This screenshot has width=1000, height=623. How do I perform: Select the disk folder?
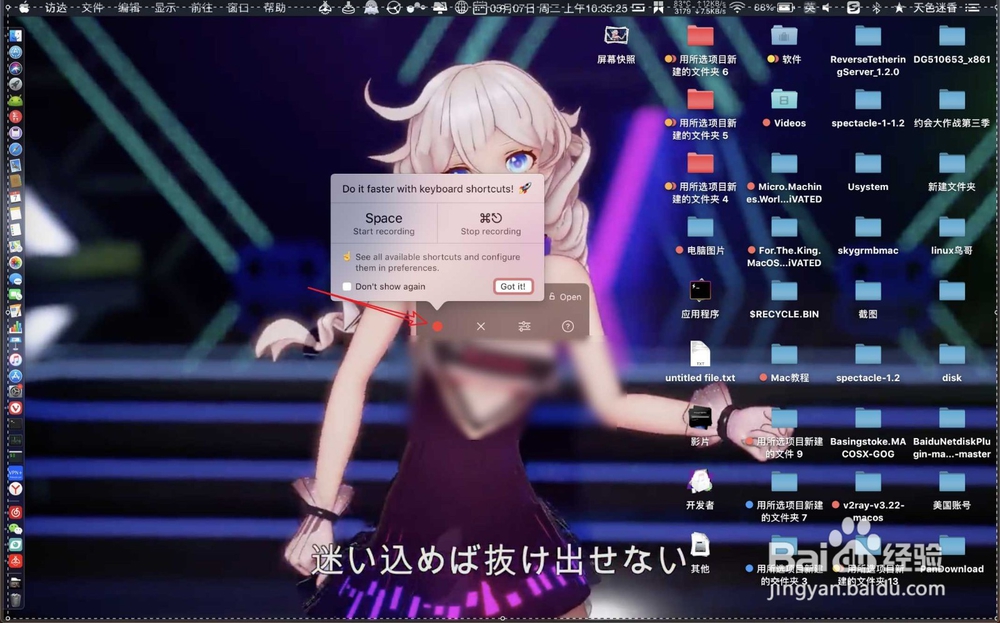[x=952, y=355]
